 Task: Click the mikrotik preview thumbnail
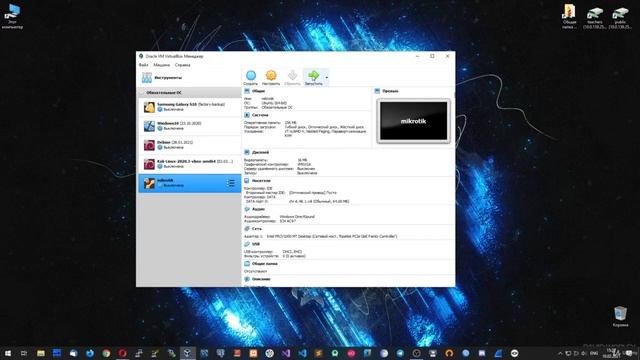(x=413, y=121)
